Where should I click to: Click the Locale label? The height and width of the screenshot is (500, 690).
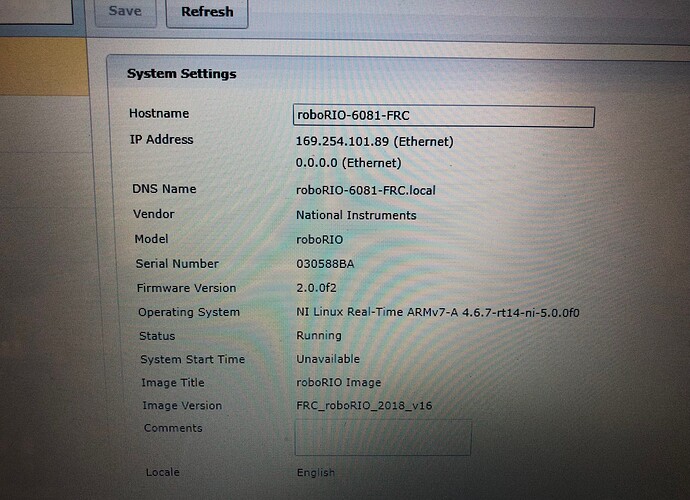(162, 472)
